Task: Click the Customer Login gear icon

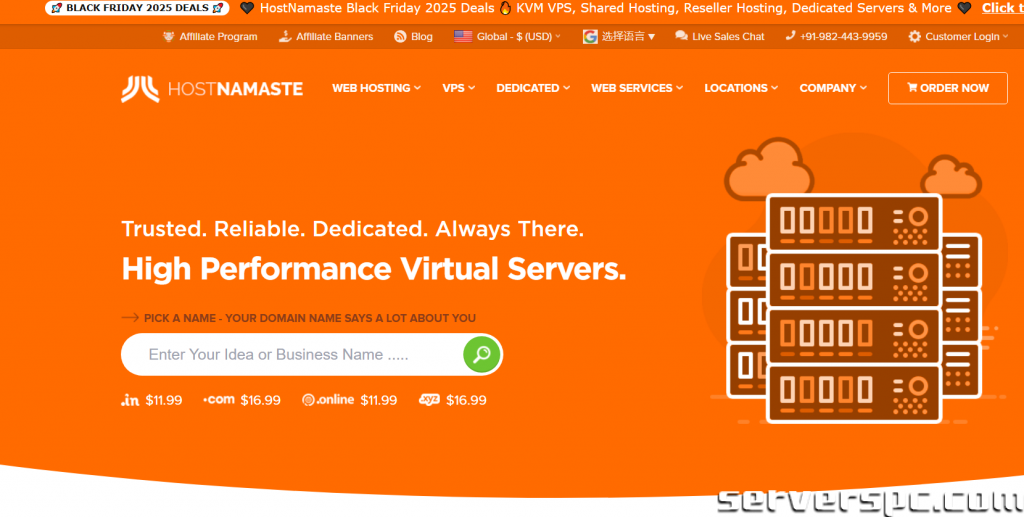Action: pos(914,36)
